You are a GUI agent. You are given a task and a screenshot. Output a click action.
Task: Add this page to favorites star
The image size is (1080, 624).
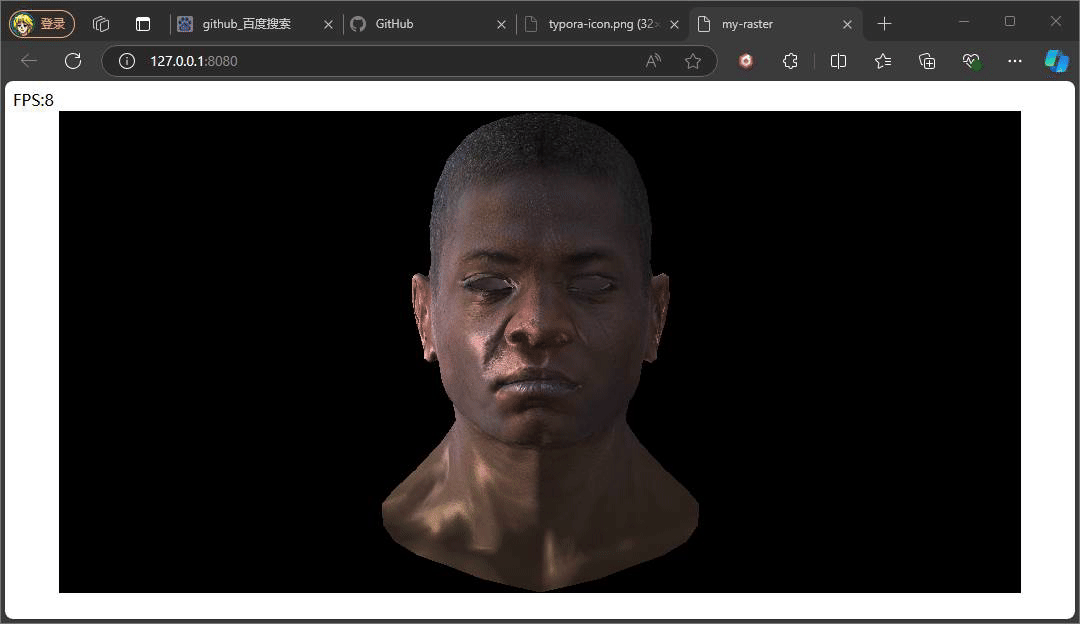[693, 61]
